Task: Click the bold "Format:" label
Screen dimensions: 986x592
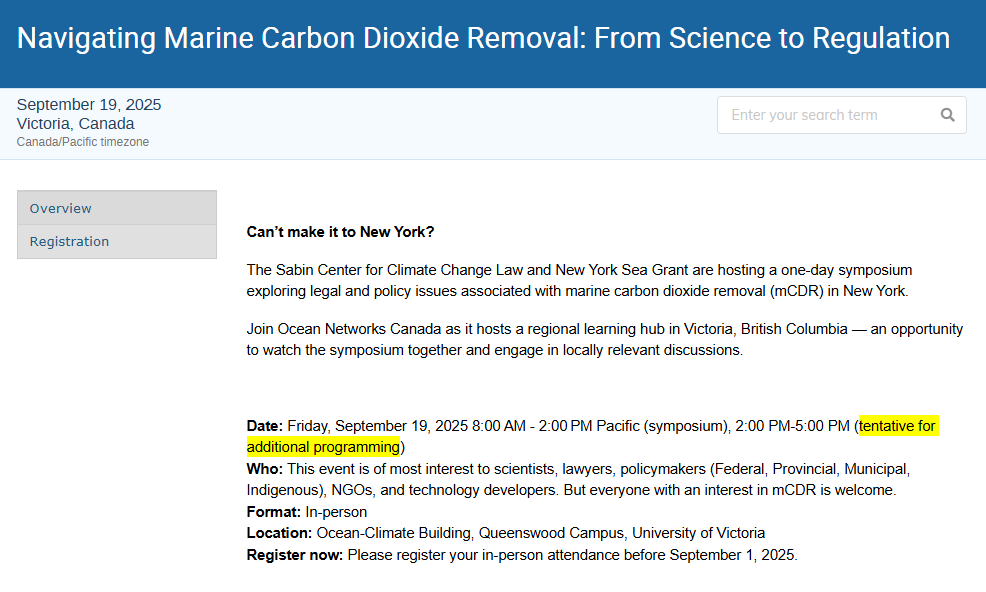Action: point(274,512)
